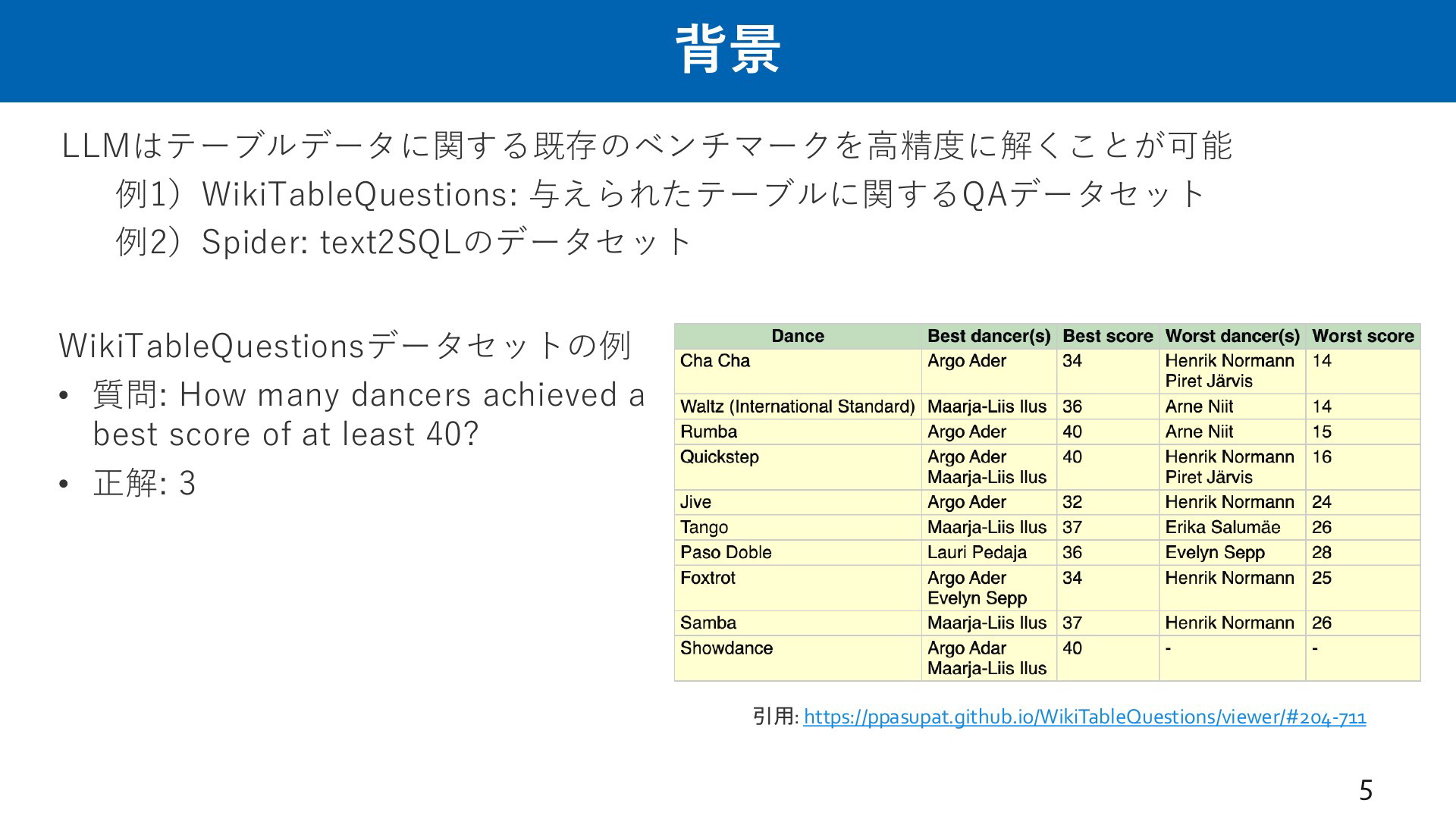The height and width of the screenshot is (819, 1456).
Task: Click the slide title 背景
Action: (728, 50)
